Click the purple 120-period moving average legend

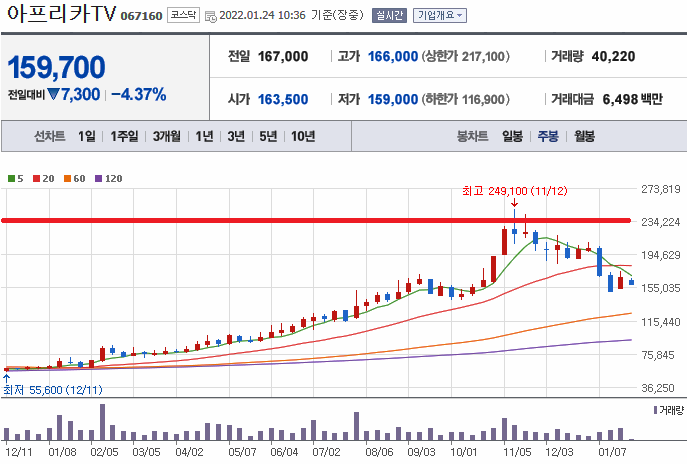coord(108,178)
